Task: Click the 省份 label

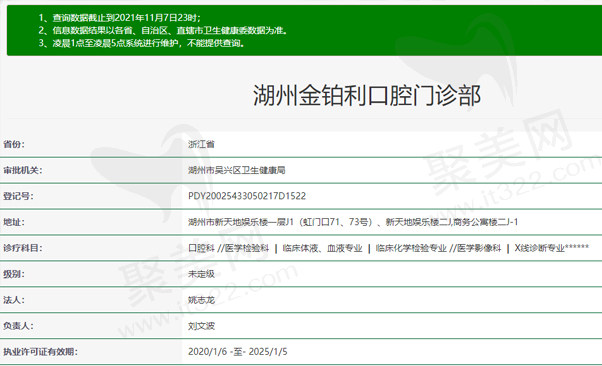Action: pyautogui.click(x=14, y=144)
